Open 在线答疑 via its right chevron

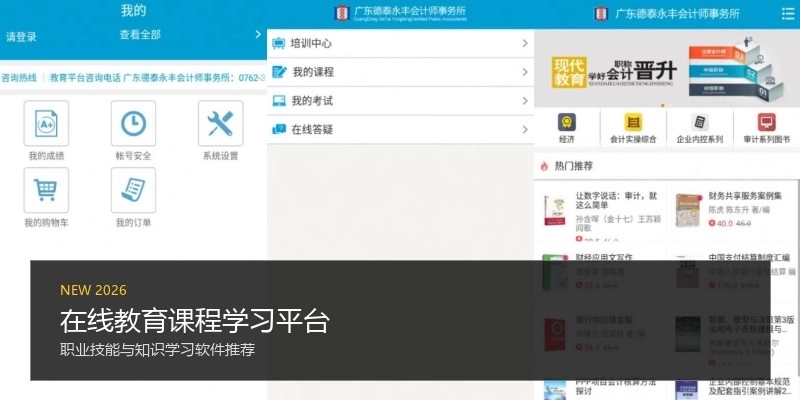[x=524, y=130]
